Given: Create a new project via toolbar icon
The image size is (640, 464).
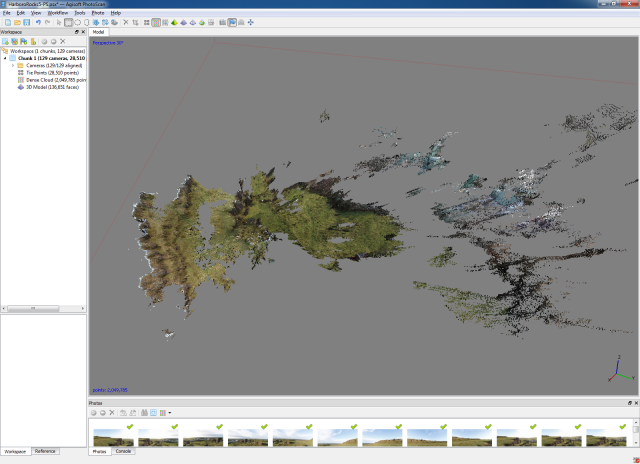Looking at the screenshot, I should (x=8, y=22).
